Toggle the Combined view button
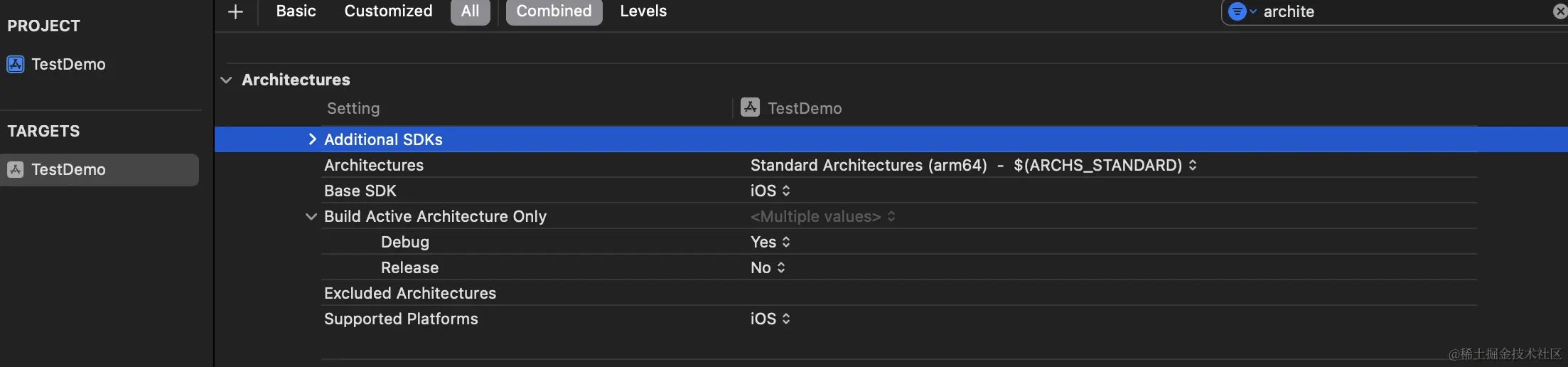Viewport: 1568px width, 367px height. point(554,11)
